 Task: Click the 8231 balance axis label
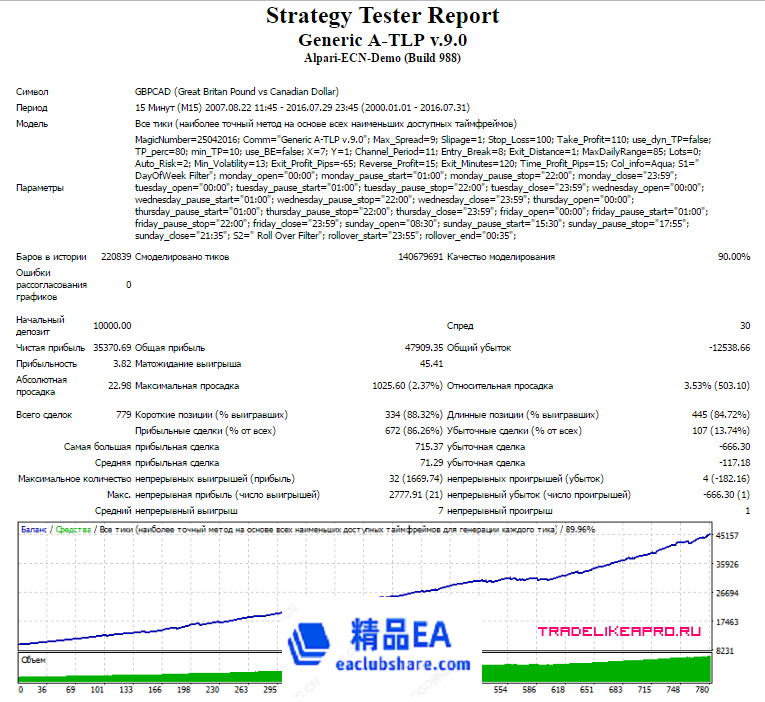pos(725,651)
